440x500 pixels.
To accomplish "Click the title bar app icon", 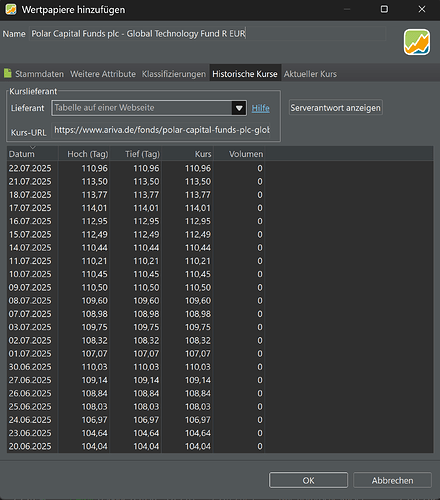I will 11,9.
